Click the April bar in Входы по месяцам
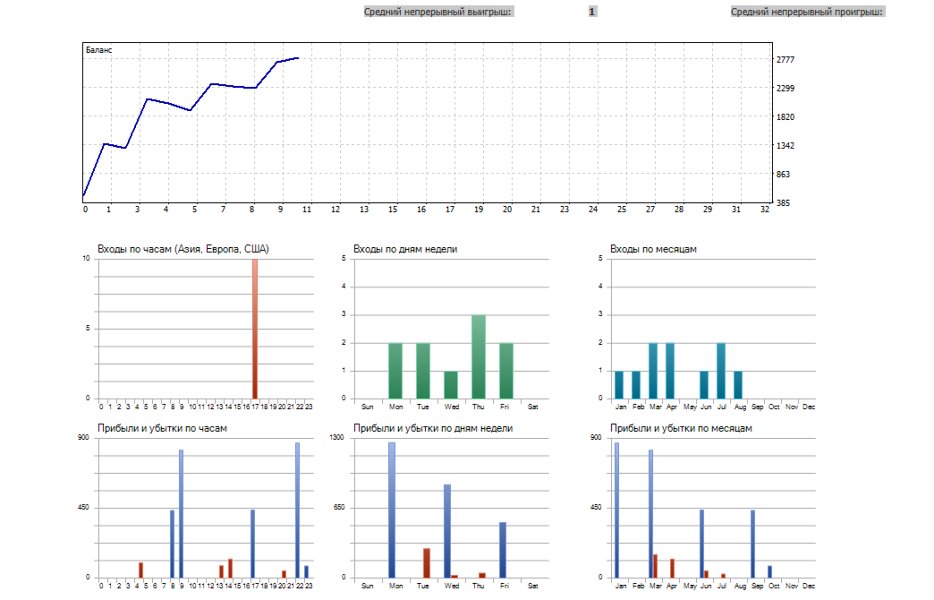Screen dimensions: 934x600 (670, 371)
